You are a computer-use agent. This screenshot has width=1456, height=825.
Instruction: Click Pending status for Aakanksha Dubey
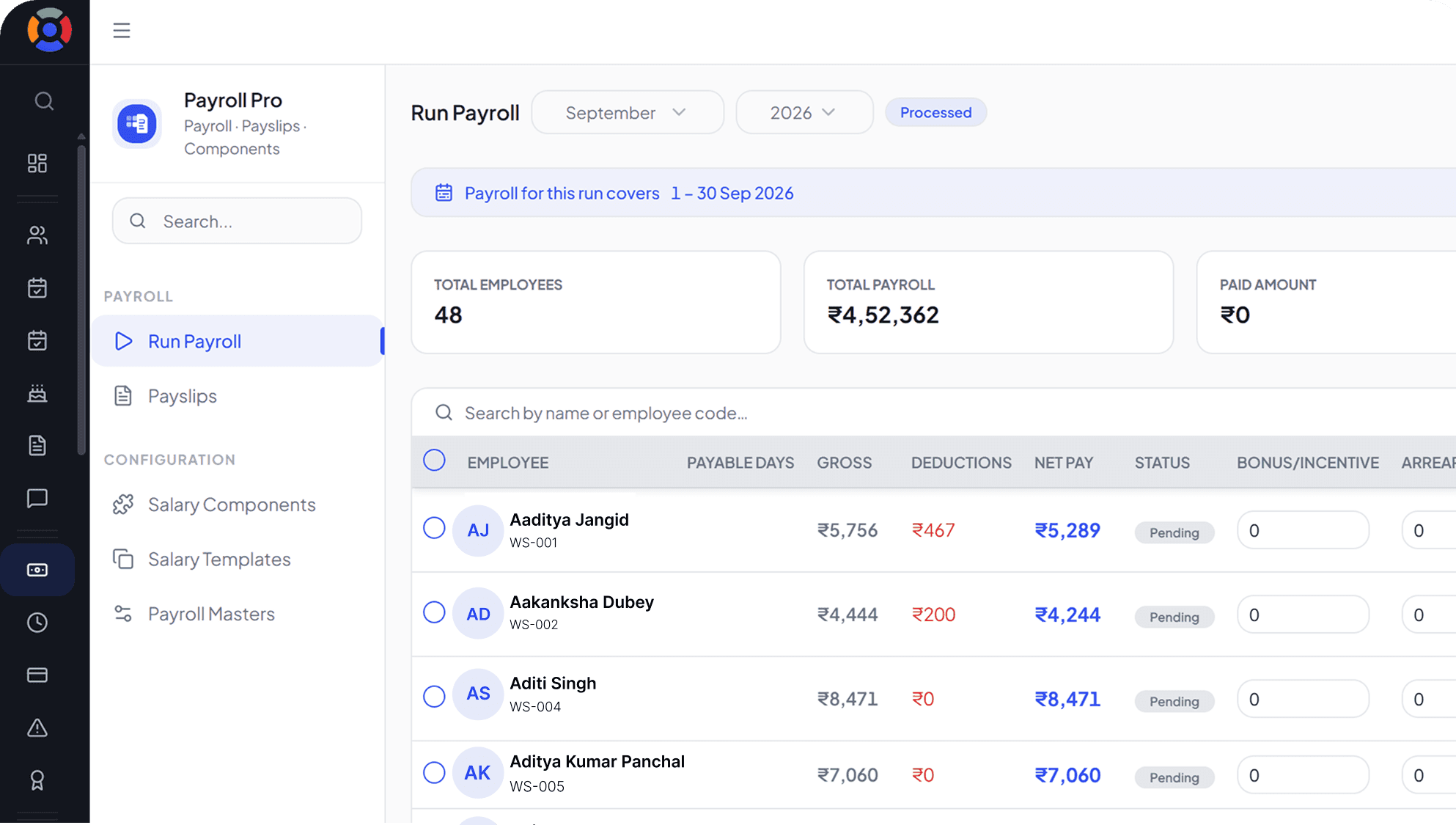1174,617
